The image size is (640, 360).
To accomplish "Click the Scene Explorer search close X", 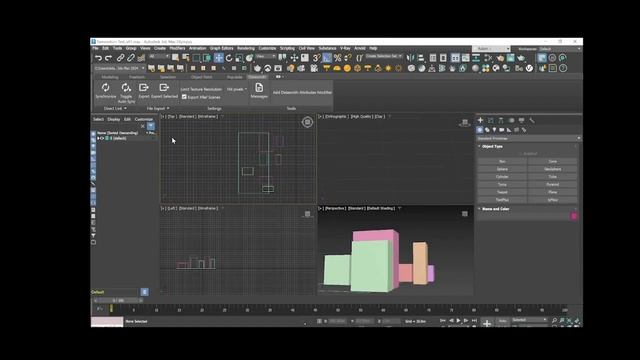I will pyautogui.click(x=142, y=126).
